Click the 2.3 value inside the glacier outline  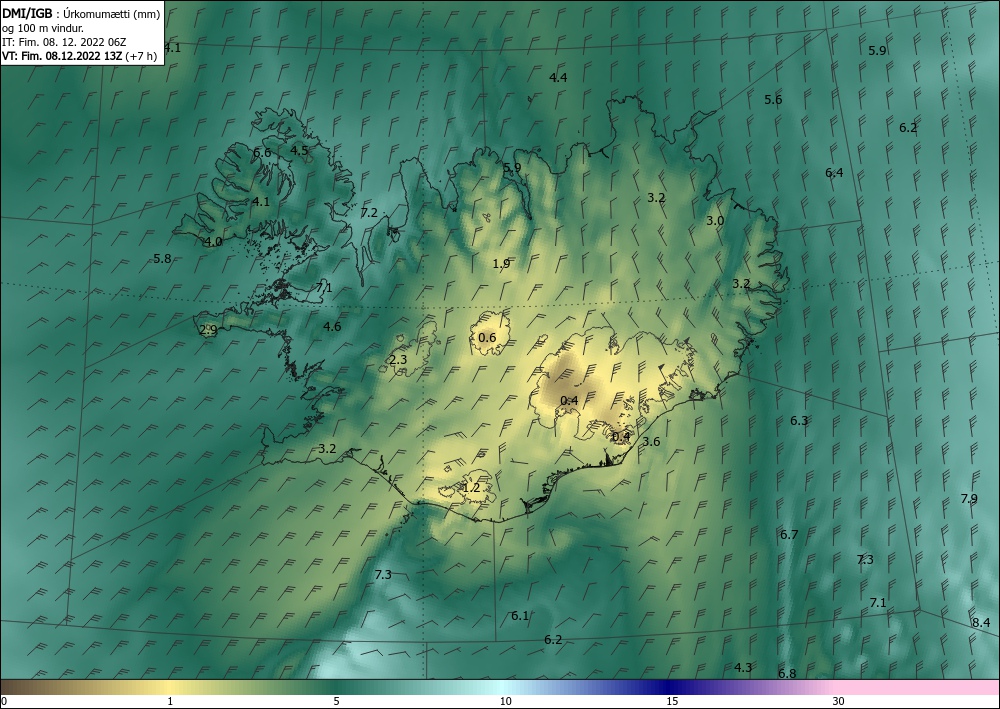pos(398,360)
